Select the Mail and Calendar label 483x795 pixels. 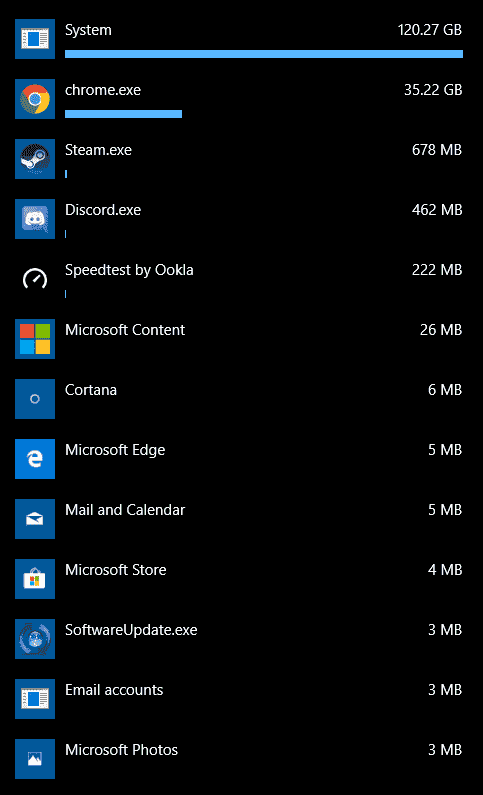click(x=125, y=510)
